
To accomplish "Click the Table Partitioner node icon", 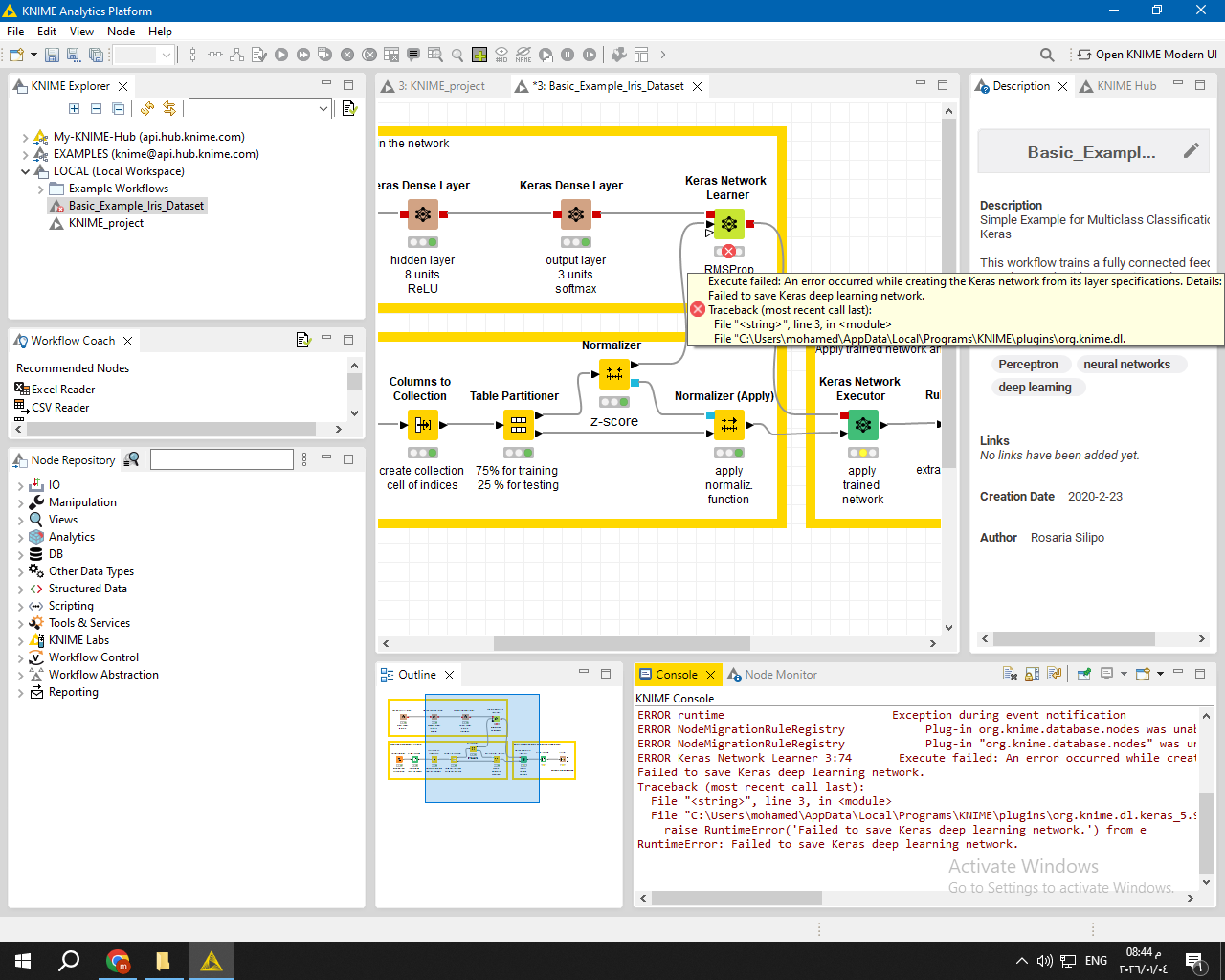I will click(518, 424).
